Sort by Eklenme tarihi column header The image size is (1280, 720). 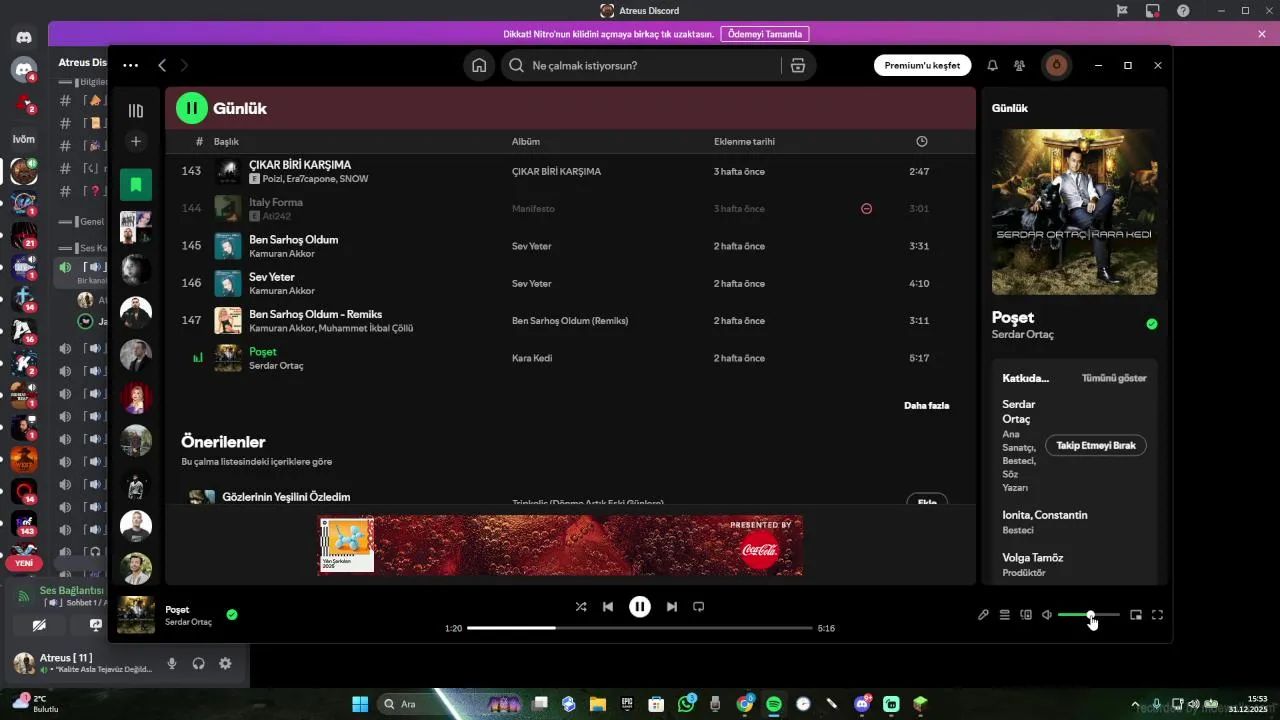click(x=744, y=142)
